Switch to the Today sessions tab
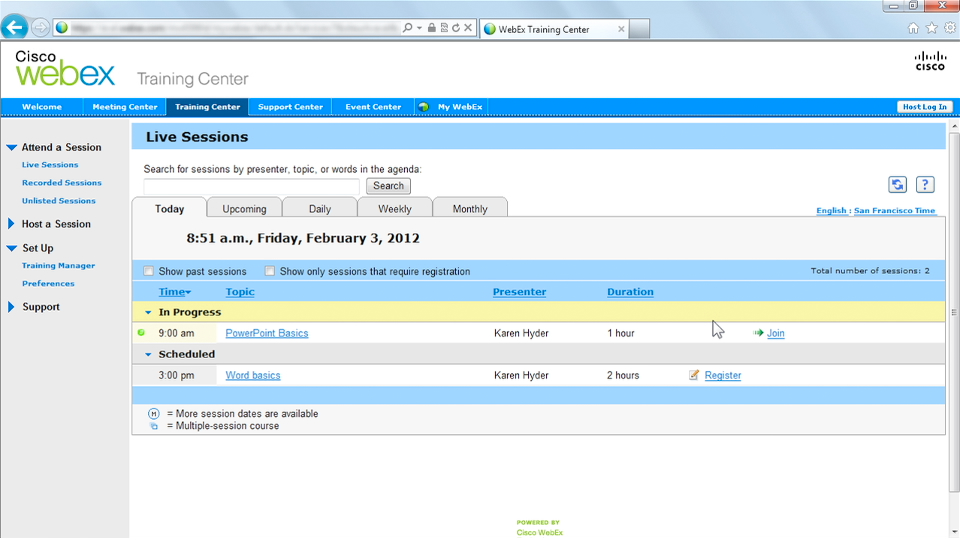The width and height of the screenshot is (960, 540). pyautogui.click(x=170, y=209)
